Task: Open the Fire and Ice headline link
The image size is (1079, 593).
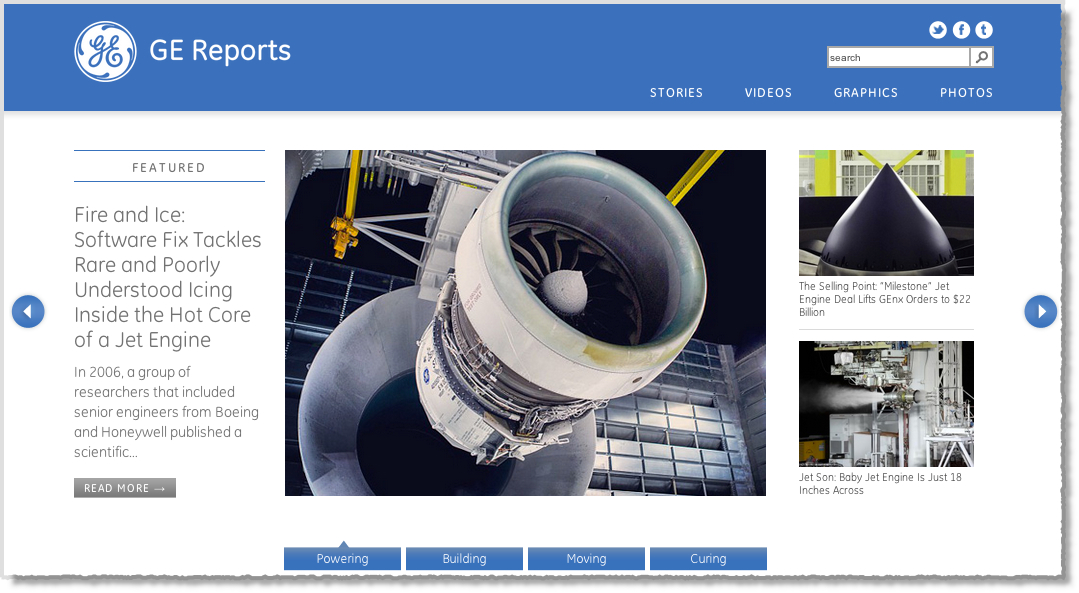Action: (x=167, y=277)
